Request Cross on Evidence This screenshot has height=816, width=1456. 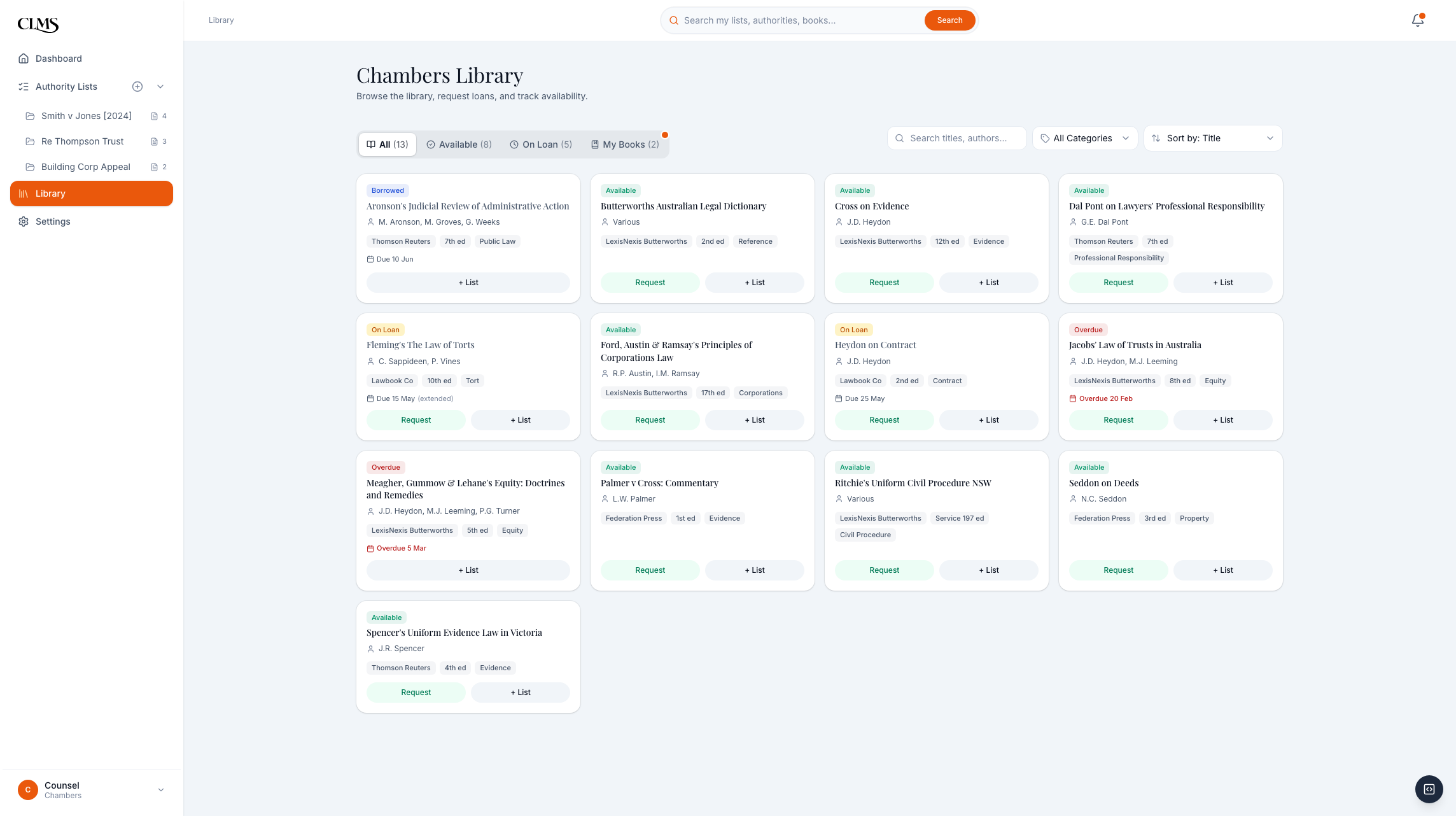pos(885,283)
